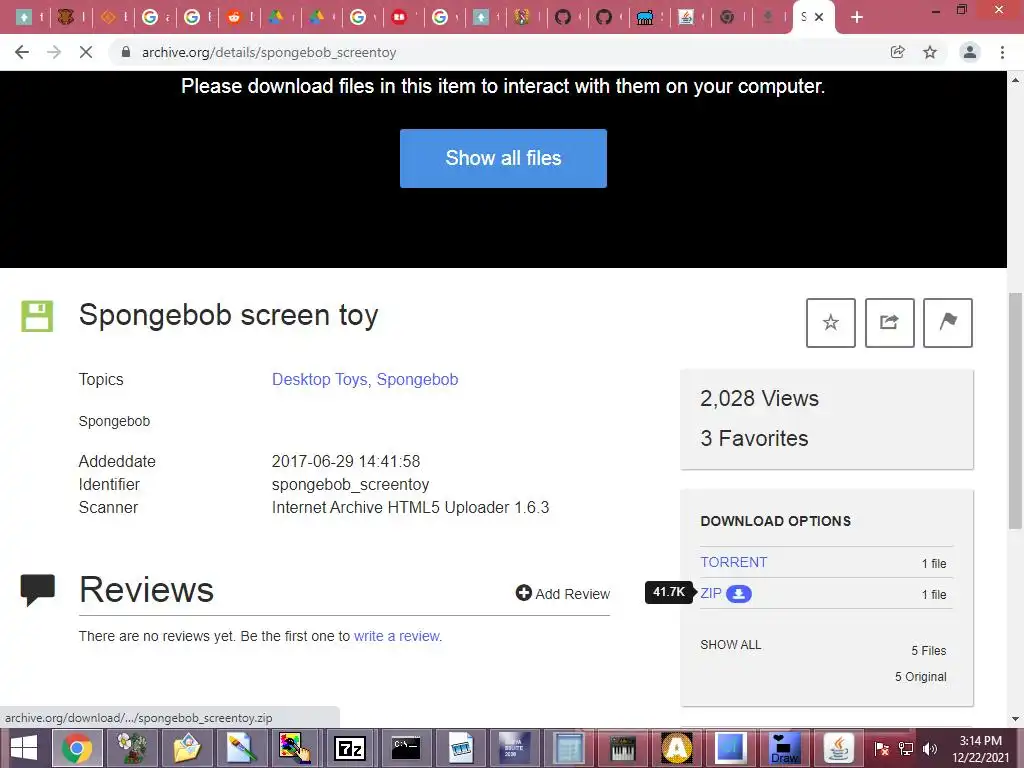Open the Spongebob topic link
1024x768 pixels.
point(417,379)
